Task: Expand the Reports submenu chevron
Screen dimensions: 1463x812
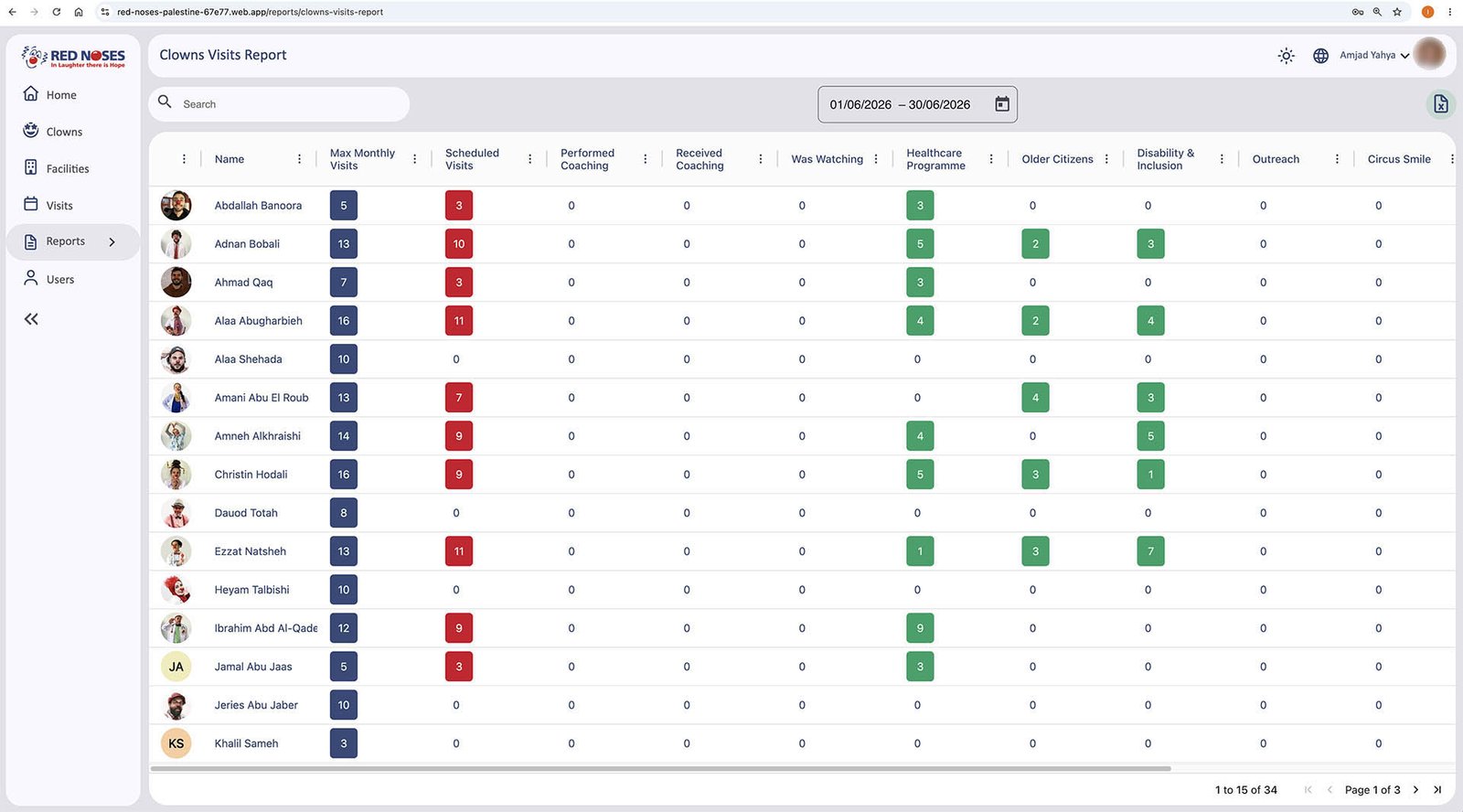Action: click(x=112, y=242)
